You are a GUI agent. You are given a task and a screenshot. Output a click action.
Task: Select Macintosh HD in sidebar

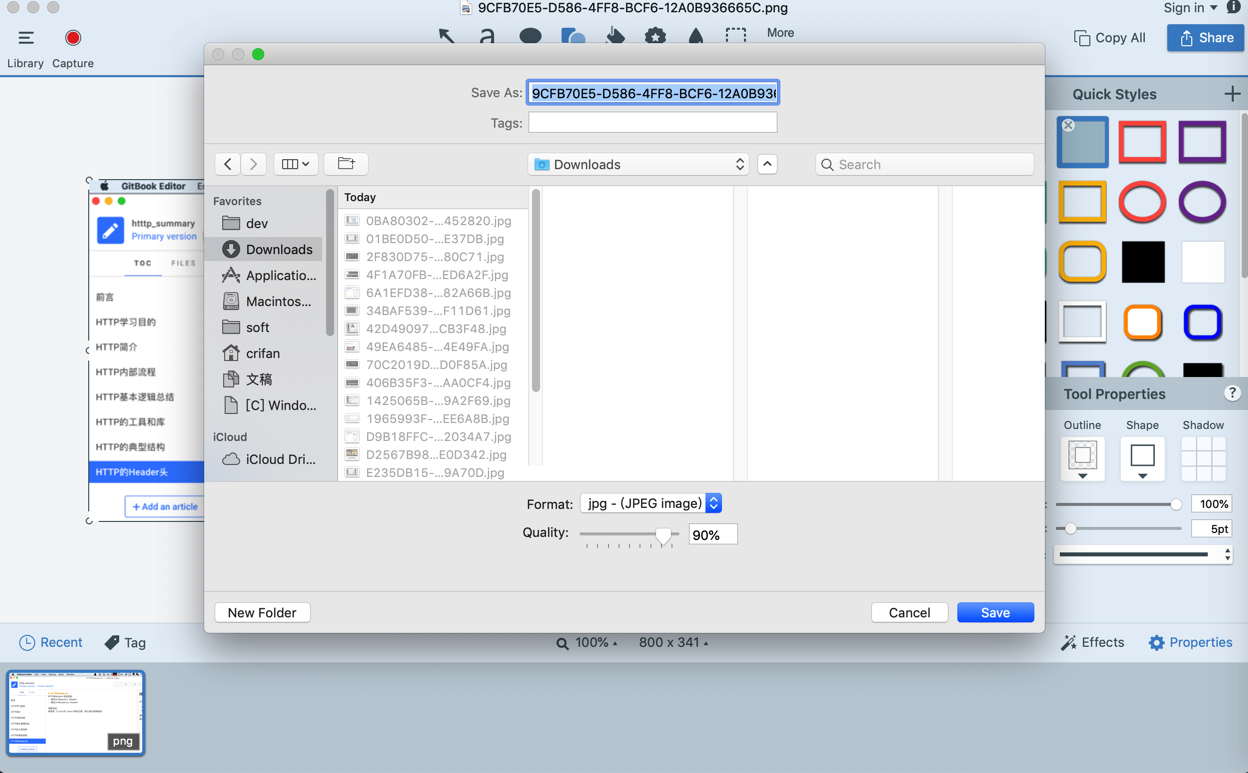pyautogui.click(x=267, y=301)
